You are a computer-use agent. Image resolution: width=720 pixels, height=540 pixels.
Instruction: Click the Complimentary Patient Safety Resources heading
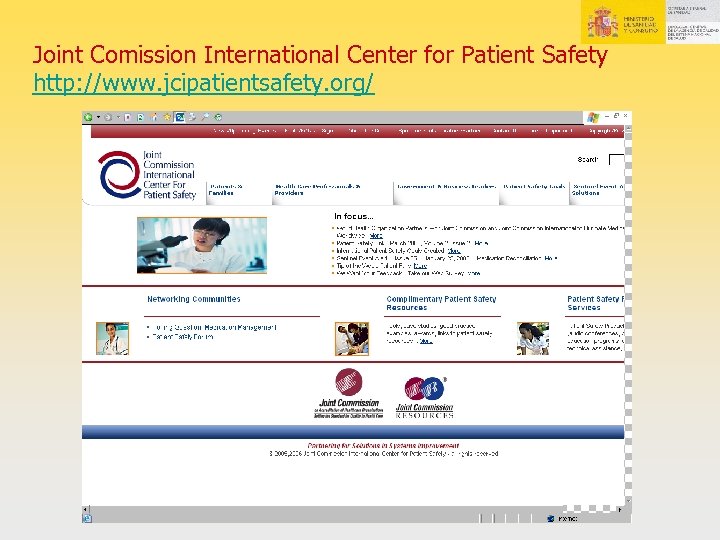(441, 303)
